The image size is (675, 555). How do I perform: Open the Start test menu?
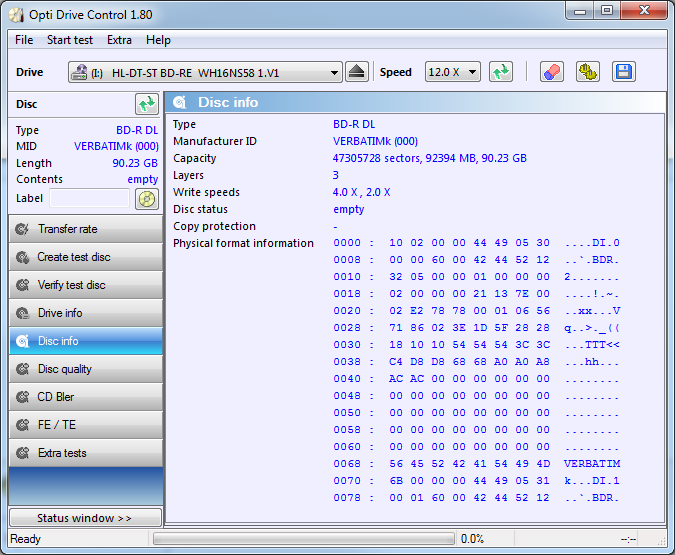70,40
